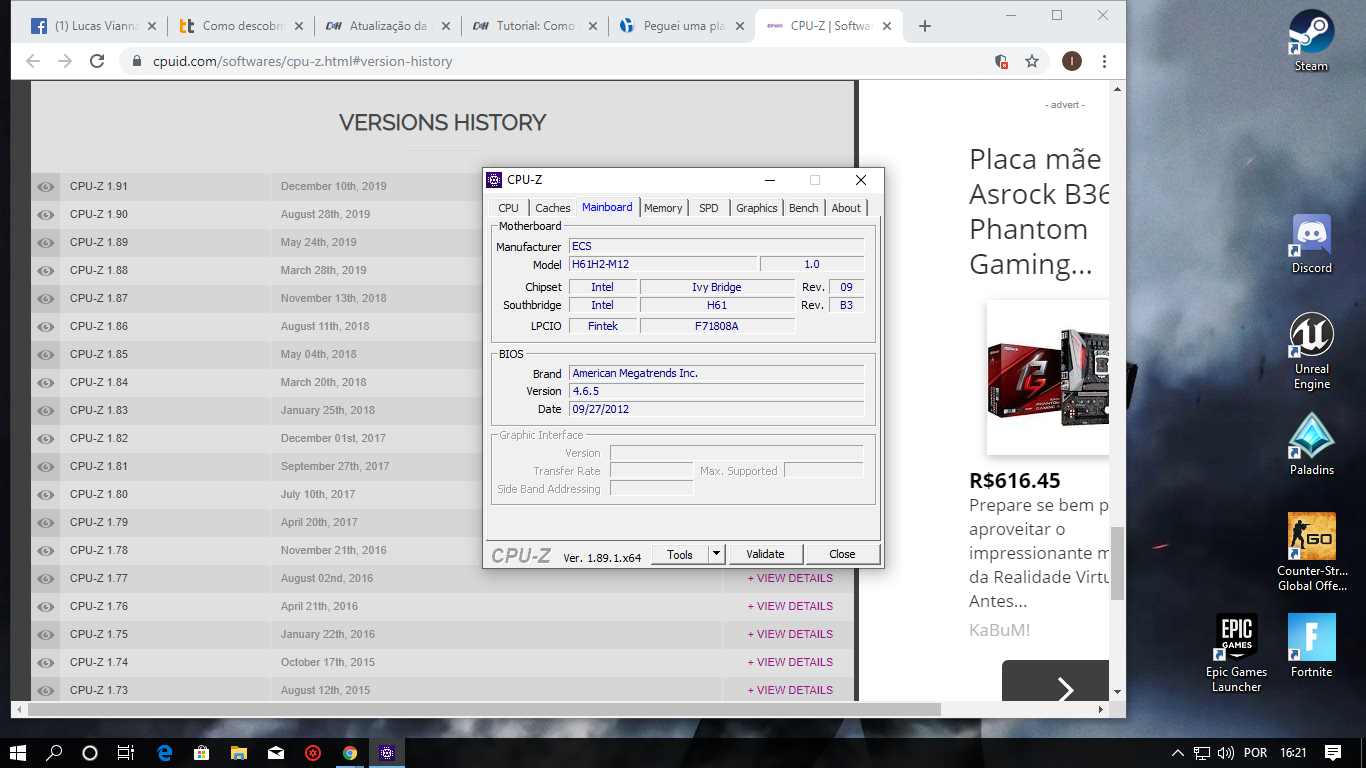This screenshot has width=1366, height=768.
Task: Launch Counter-Strike Global Offensive shortcut
Action: click(1311, 551)
